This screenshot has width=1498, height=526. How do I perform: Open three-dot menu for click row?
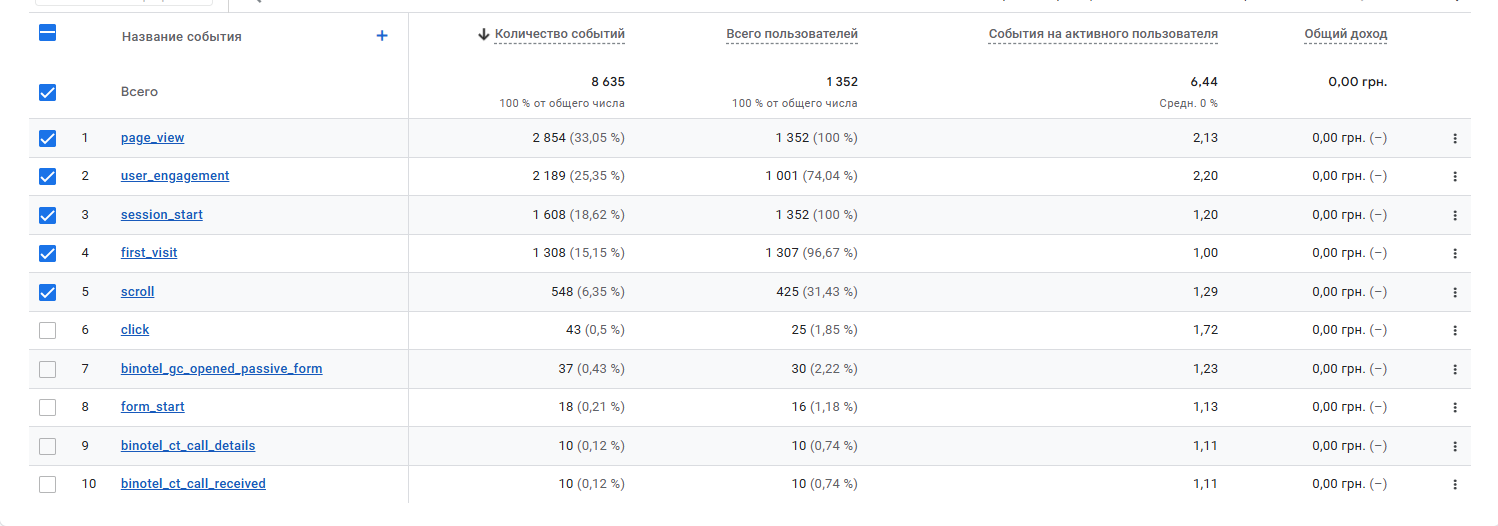pyautogui.click(x=1455, y=331)
